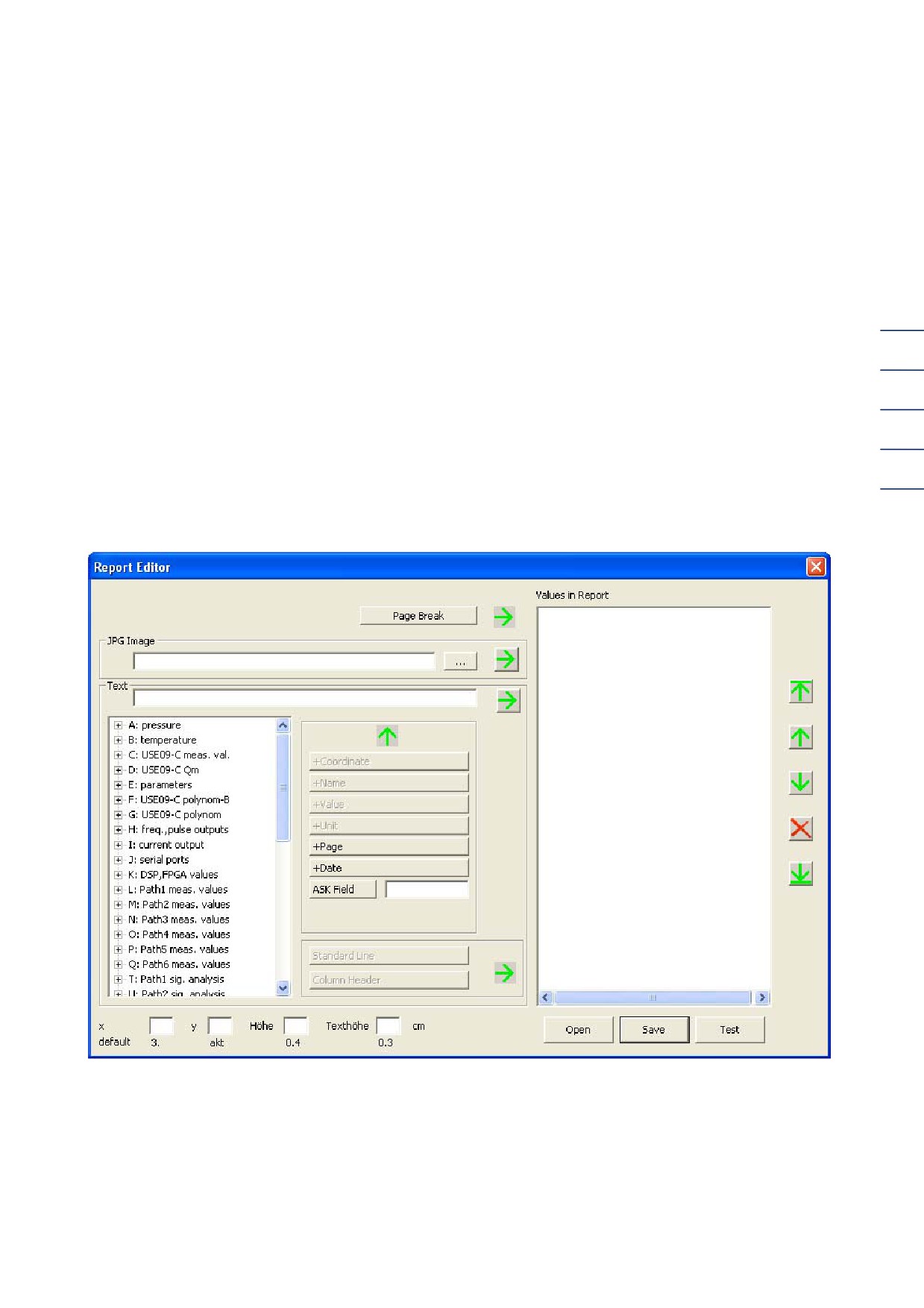Screen dimensions: 924x1308
Task: Select P: Path5 meas. values item
Action: click(x=178, y=949)
